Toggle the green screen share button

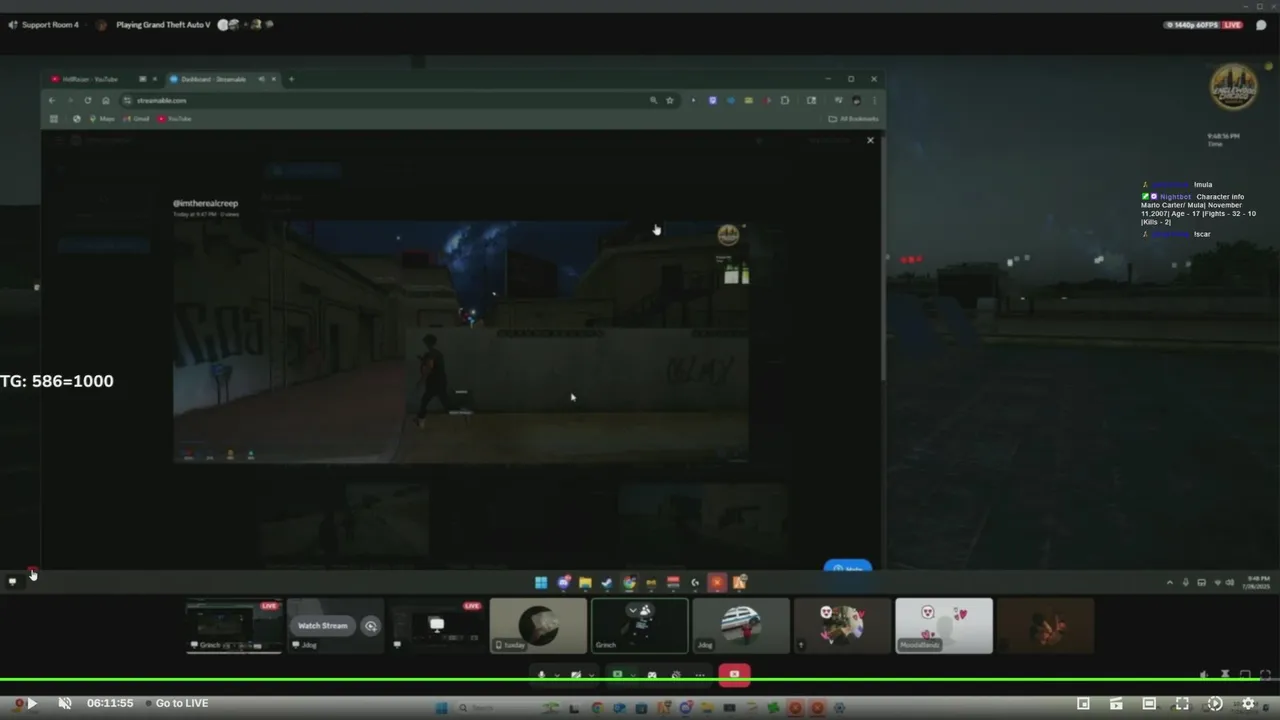[618, 675]
